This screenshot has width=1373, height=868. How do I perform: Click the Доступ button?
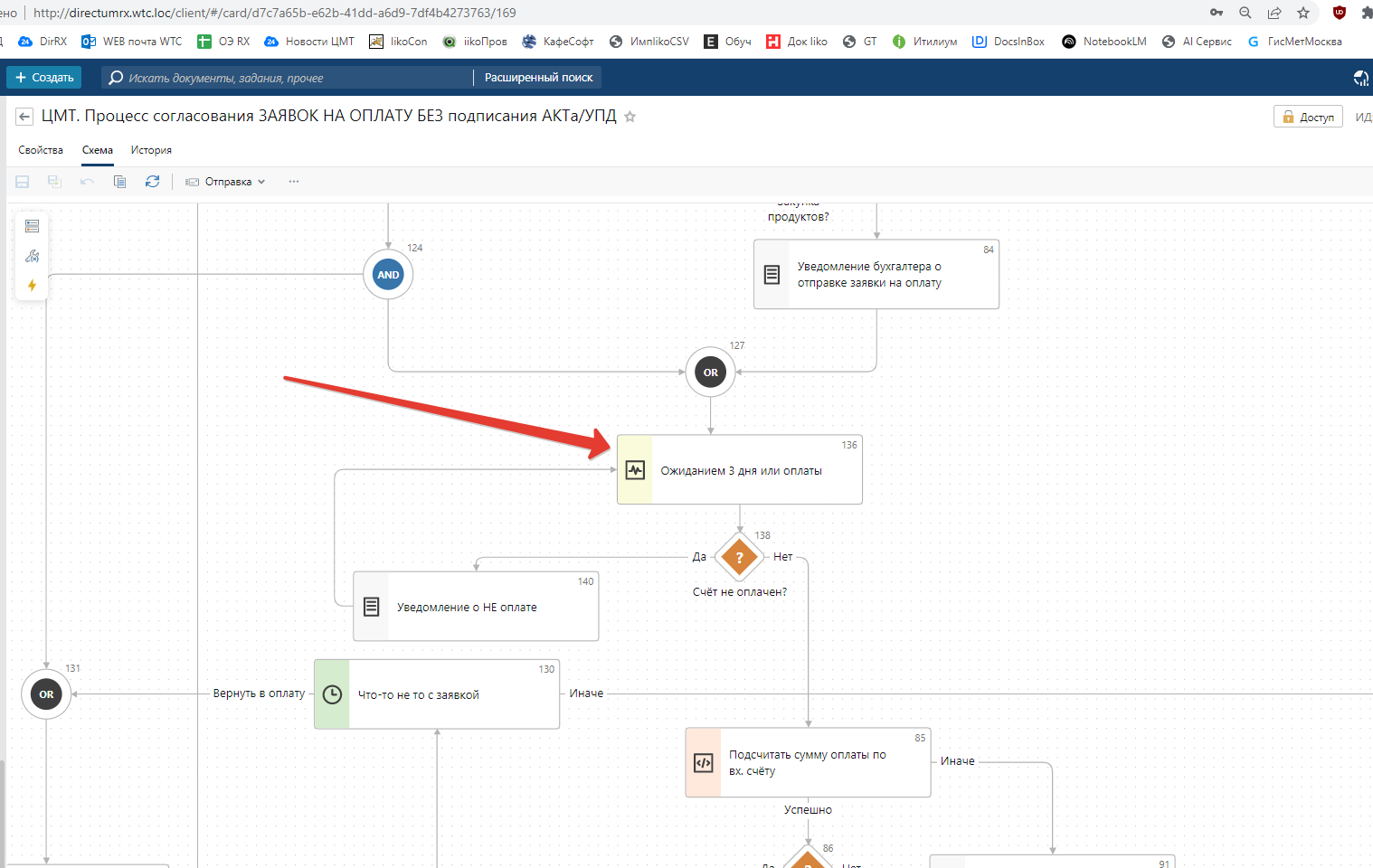(x=1308, y=117)
